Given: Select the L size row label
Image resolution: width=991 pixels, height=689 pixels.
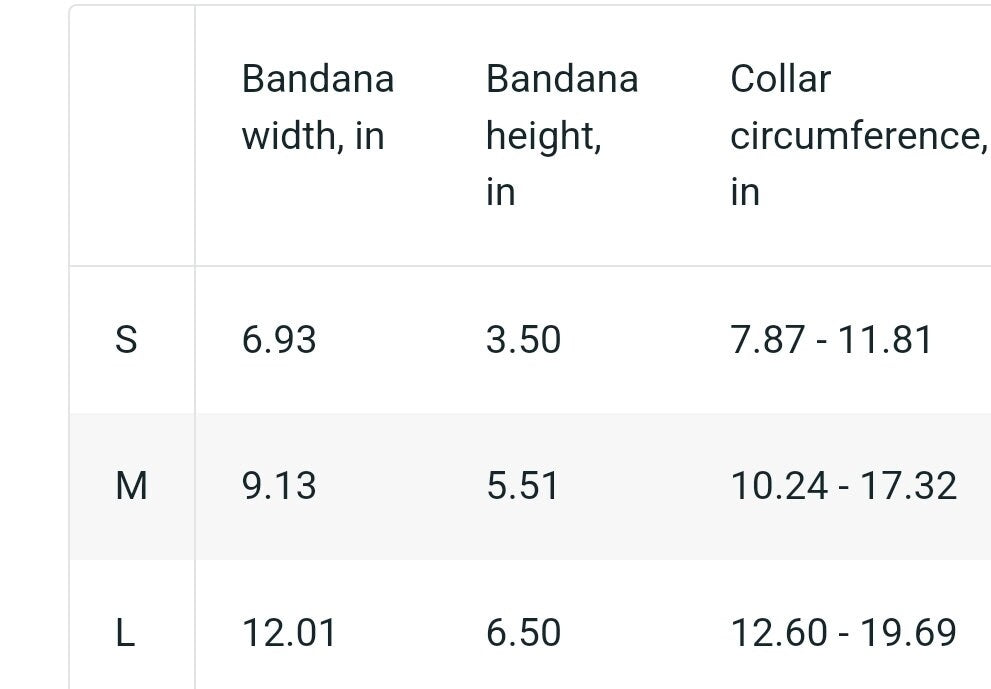Looking at the screenshot, I should (125, 633).
